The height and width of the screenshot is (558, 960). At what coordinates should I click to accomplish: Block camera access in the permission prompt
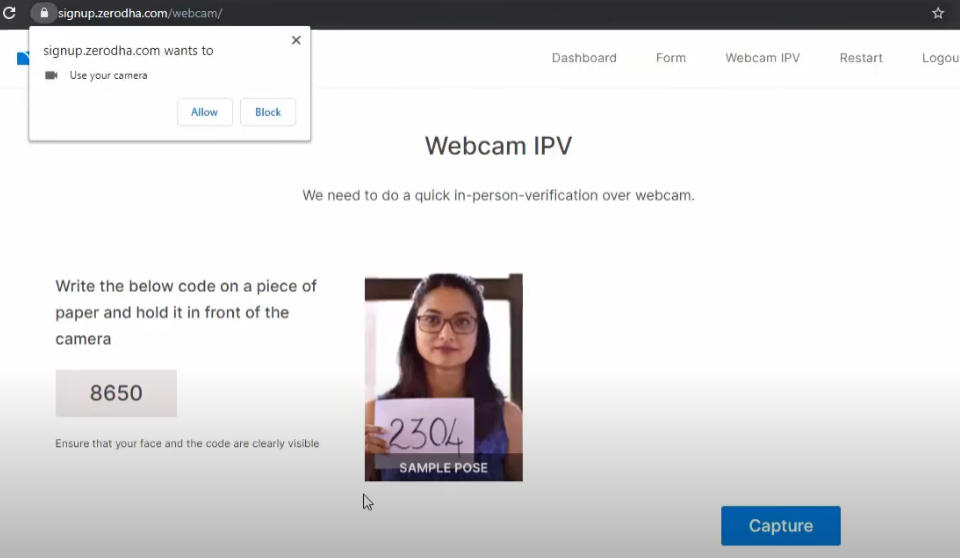(268, 112)
